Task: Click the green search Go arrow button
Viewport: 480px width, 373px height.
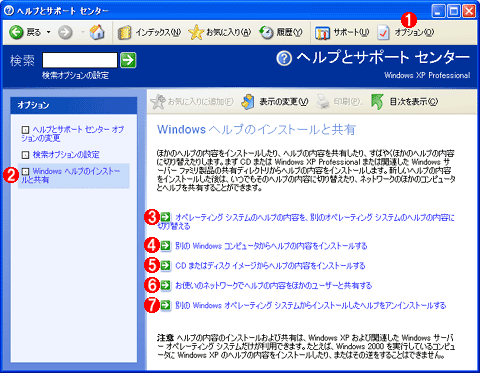Action: 128,60
